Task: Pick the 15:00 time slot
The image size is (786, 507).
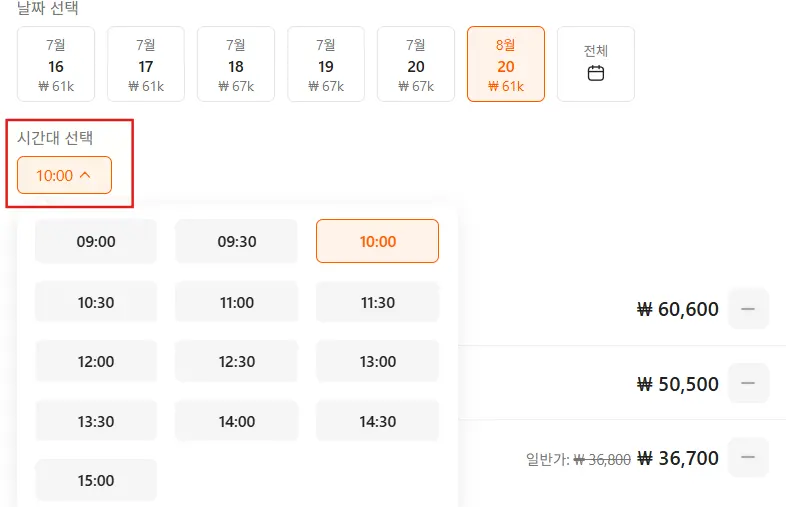Action: click(96, 480)
